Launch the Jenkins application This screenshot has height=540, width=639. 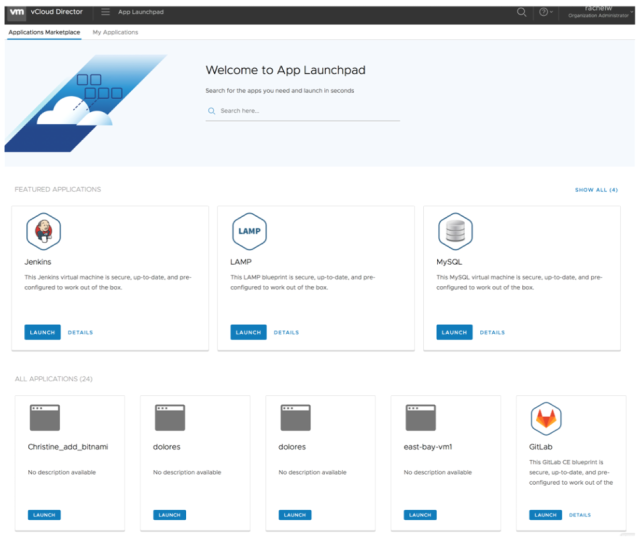[x=42, y=332]
